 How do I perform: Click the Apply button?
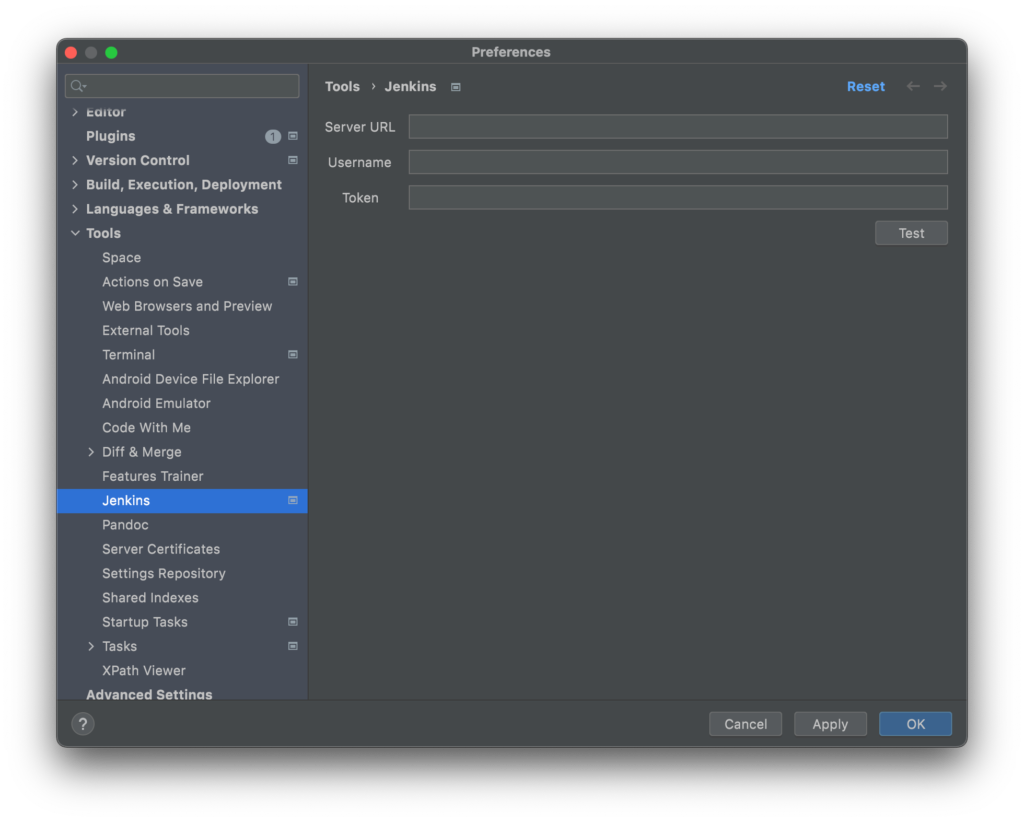(830, 724)
